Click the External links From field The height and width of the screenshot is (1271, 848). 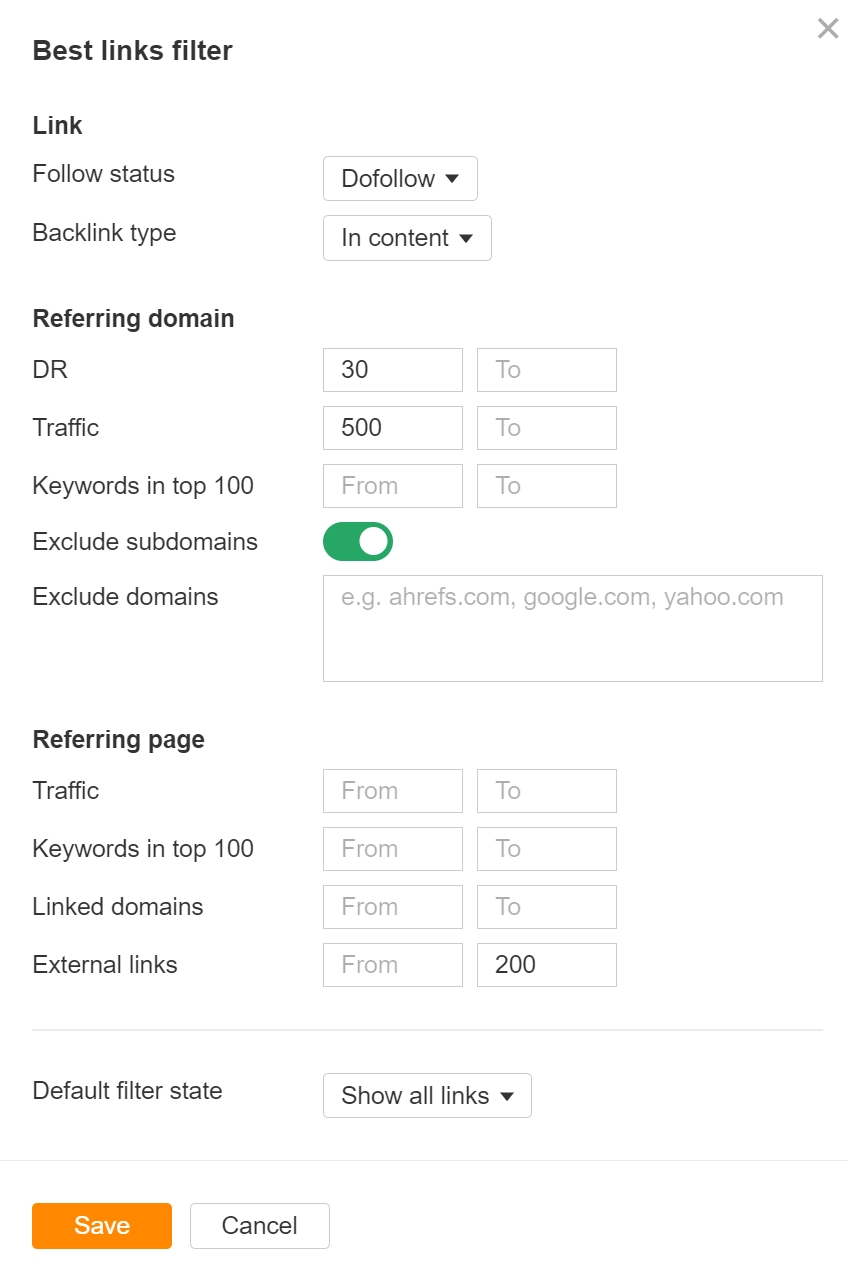[x=393, y=965]
